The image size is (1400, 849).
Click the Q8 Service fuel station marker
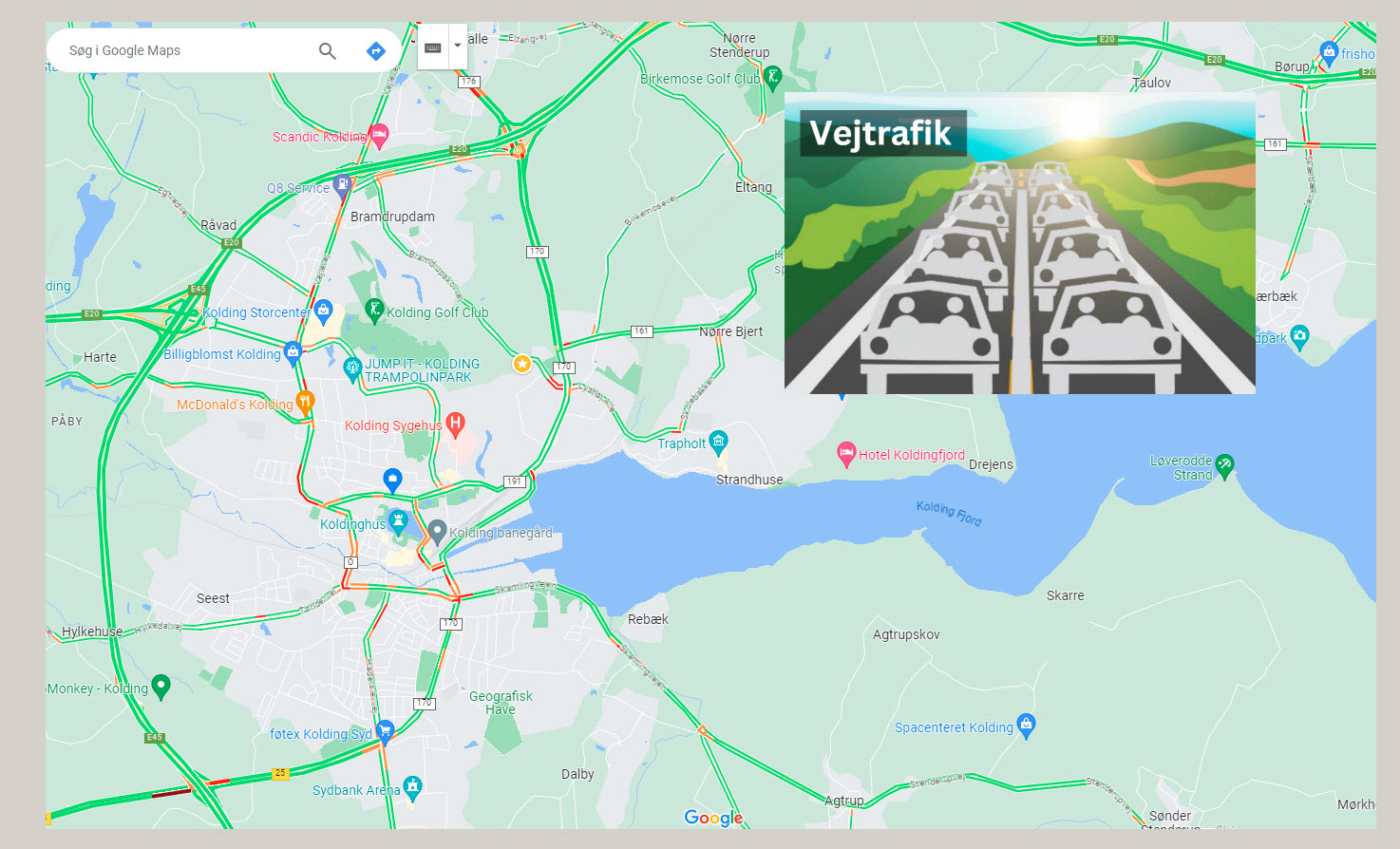pos(343,186)
